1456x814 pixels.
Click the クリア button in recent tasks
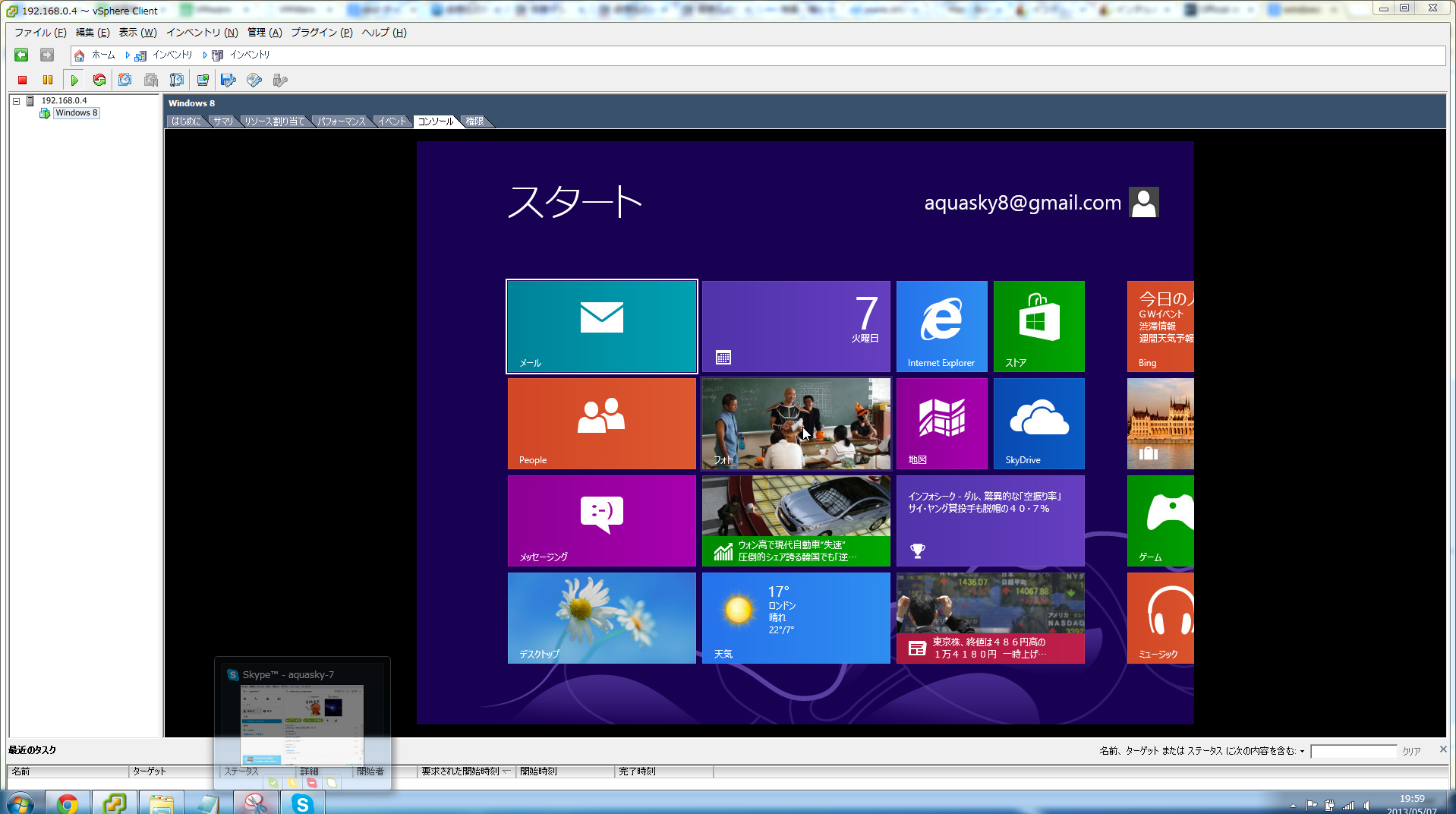pyautogui.click(x=1411, y=751)
